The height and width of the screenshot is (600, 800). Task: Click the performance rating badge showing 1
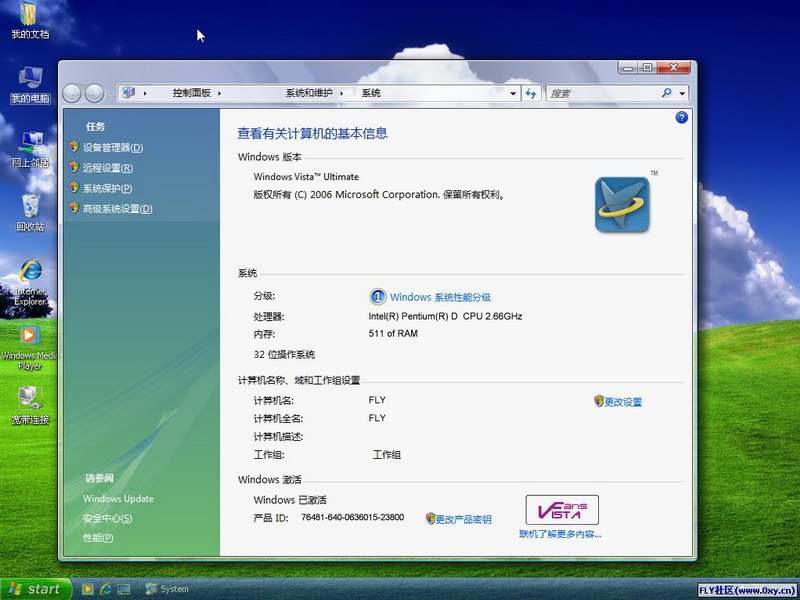(378, 296)
